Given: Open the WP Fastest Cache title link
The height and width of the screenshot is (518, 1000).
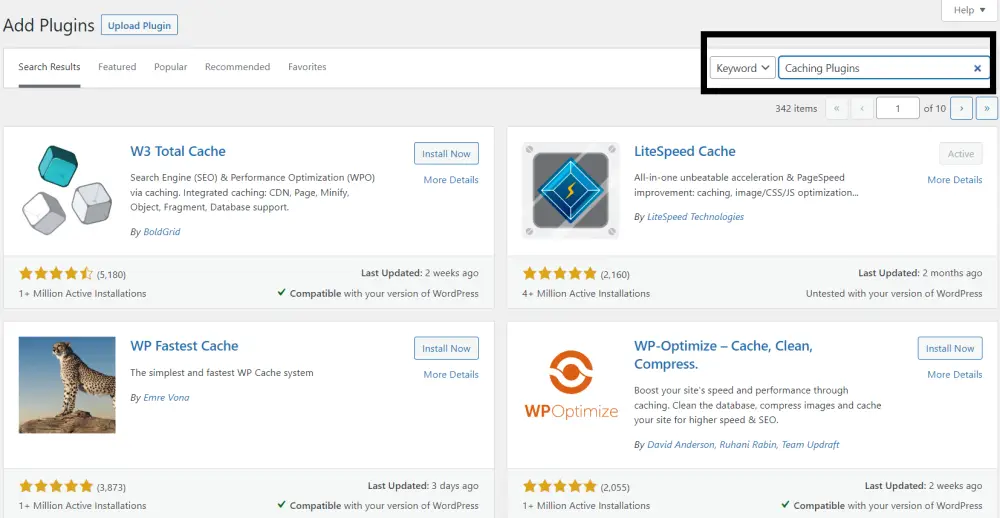Looking at the screenshot, I should 184,346.
